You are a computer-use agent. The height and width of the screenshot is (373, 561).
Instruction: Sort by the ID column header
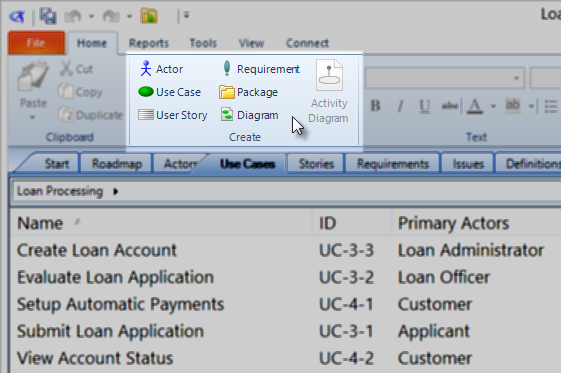353,223
